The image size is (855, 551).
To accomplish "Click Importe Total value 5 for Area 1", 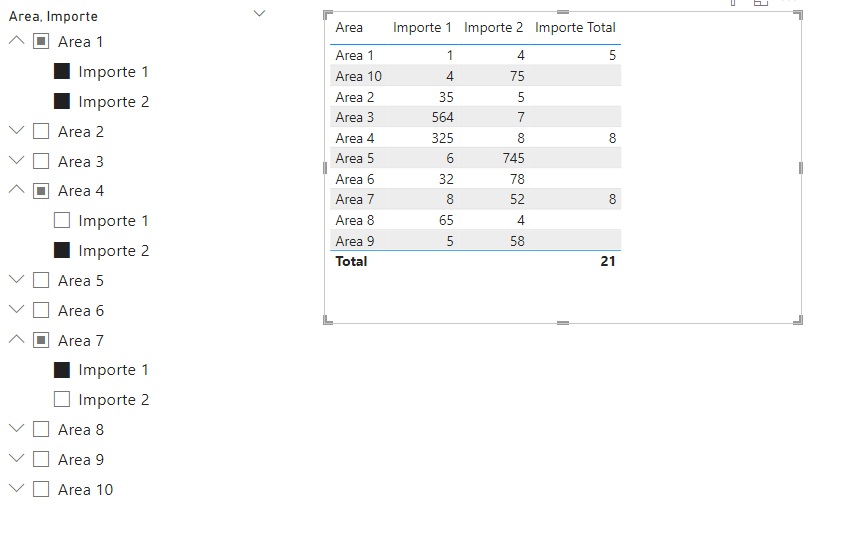I will [612, 55].
